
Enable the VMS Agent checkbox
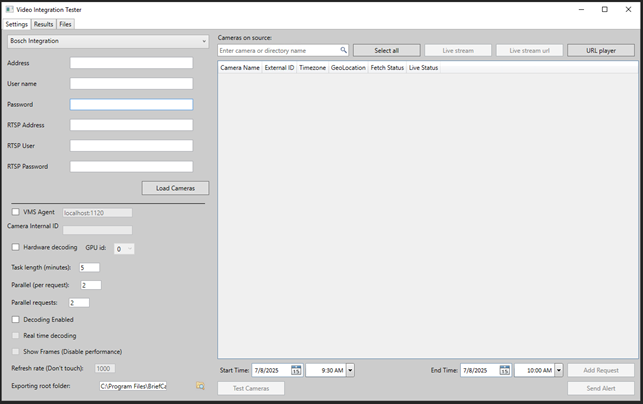click(x=16, y=212)
